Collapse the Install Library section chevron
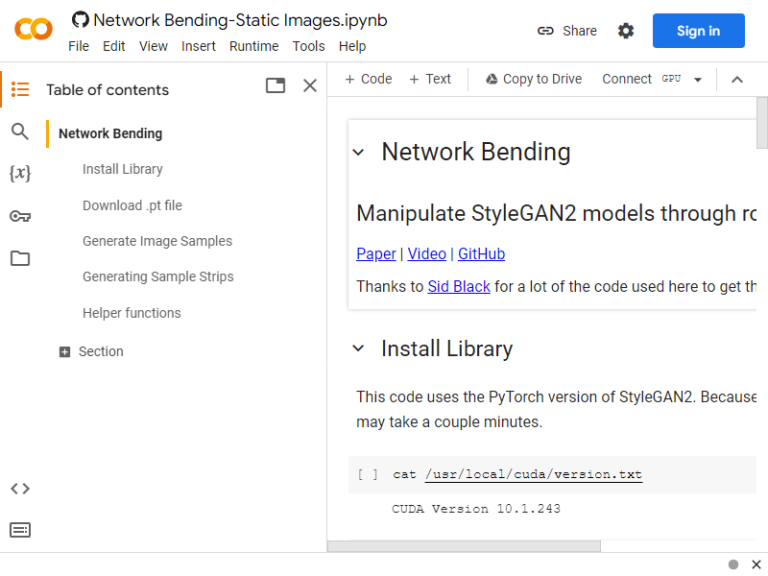The height and width of the screenshot is (576, 768). 359,348
